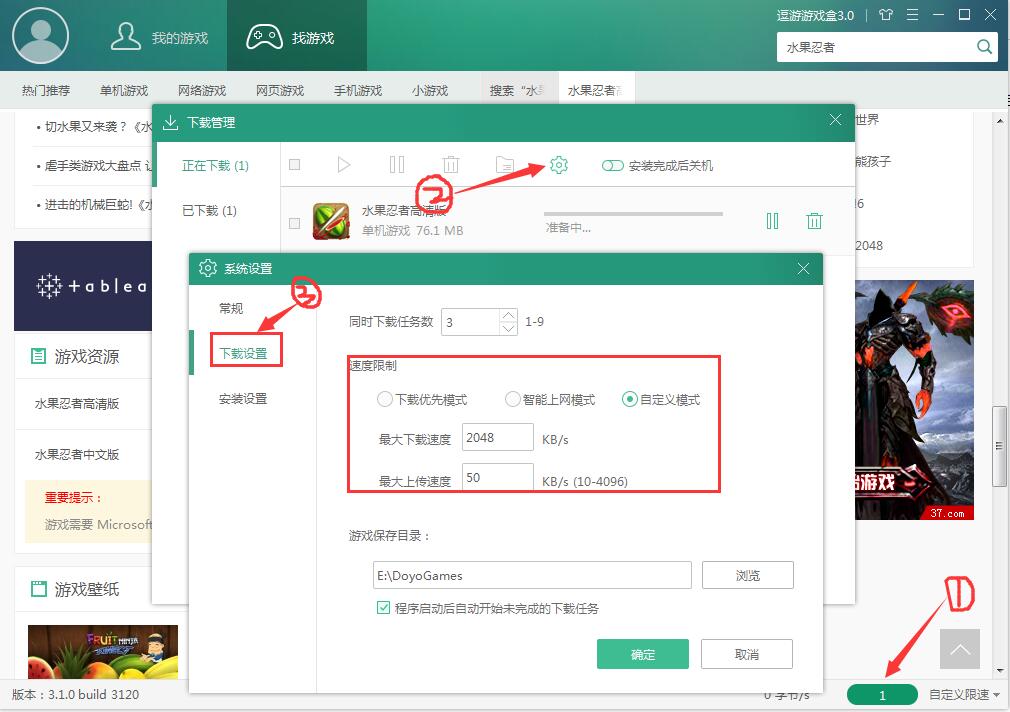The height and width of the screenshot is (712, 1010).
Task: Switch to the 水果忍者 page tab
Action: coord(596,90)
